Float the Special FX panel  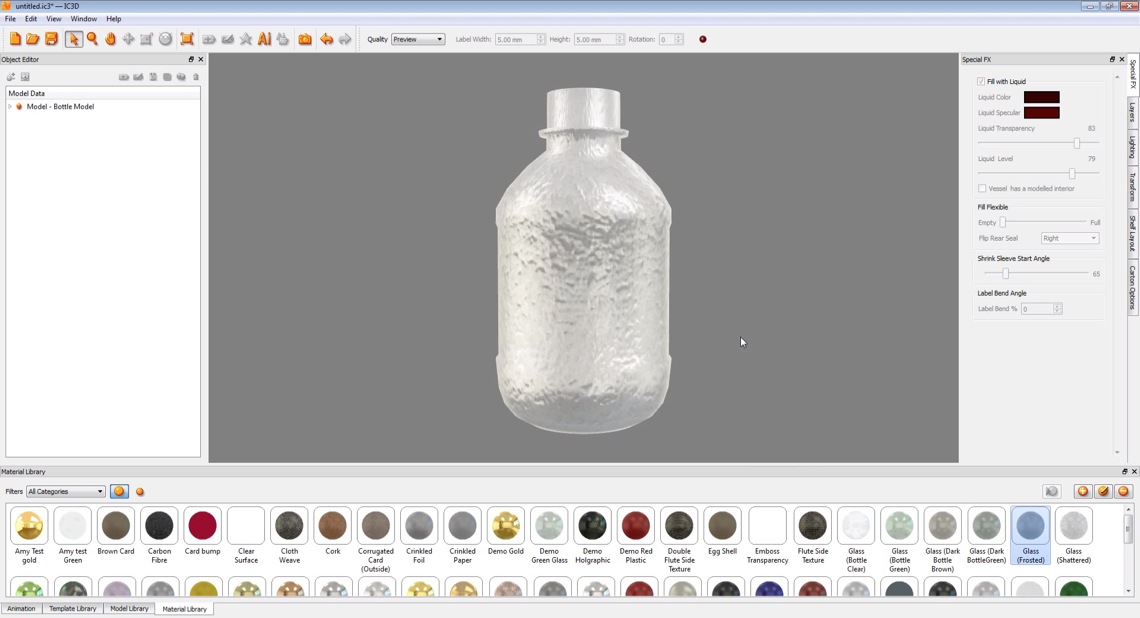[1112, 60]
